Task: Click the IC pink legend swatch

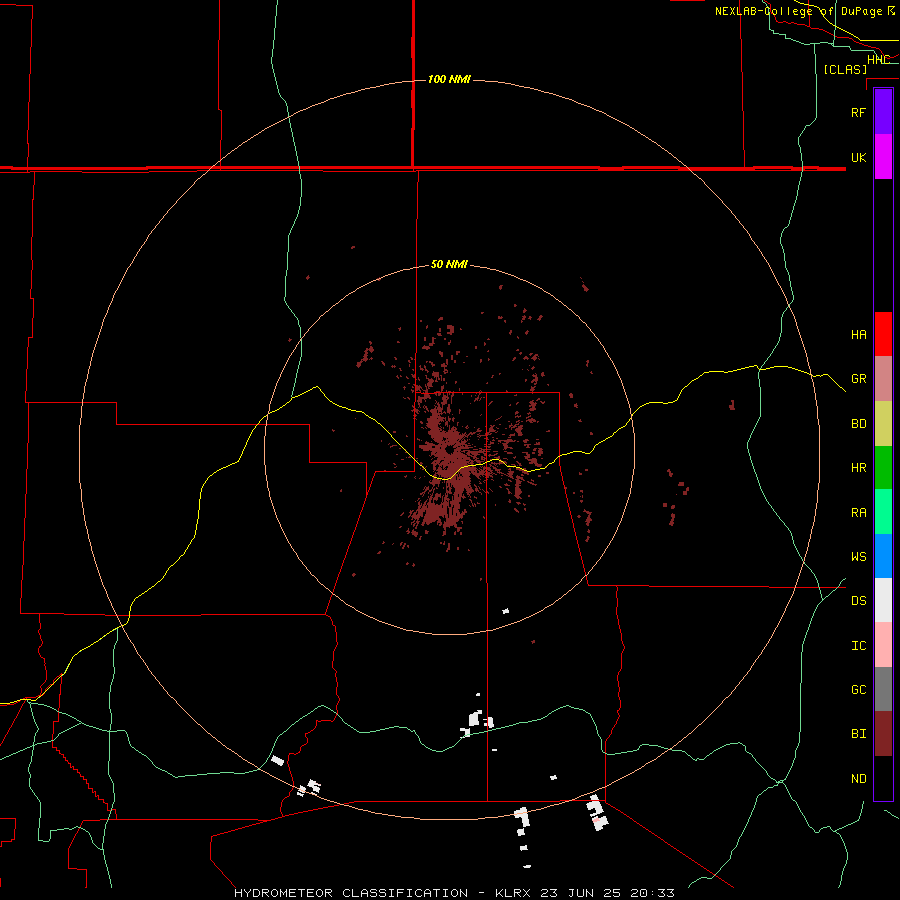Action: pos(883,645)
